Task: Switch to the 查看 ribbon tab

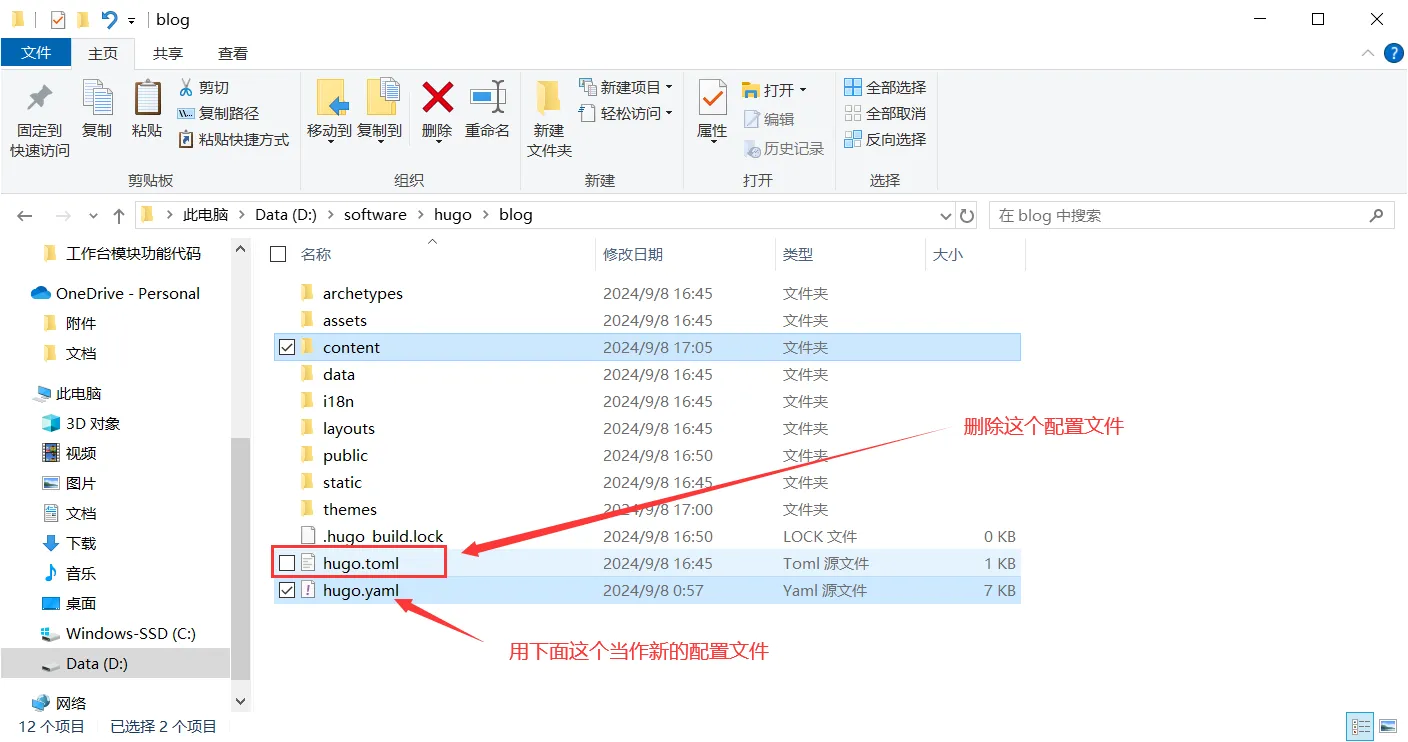Action: pos(232,54)
